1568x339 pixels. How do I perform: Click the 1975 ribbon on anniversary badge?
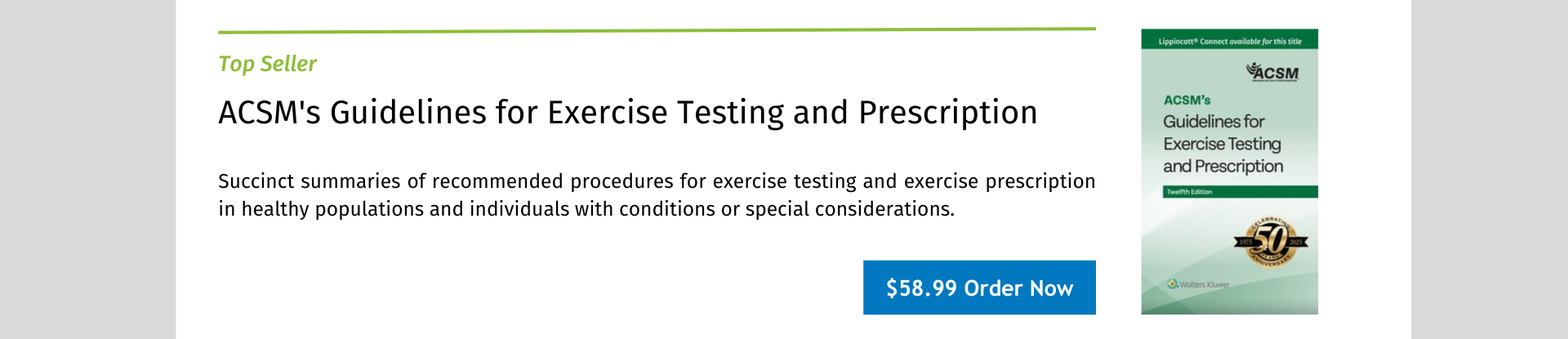[1245, 242]
